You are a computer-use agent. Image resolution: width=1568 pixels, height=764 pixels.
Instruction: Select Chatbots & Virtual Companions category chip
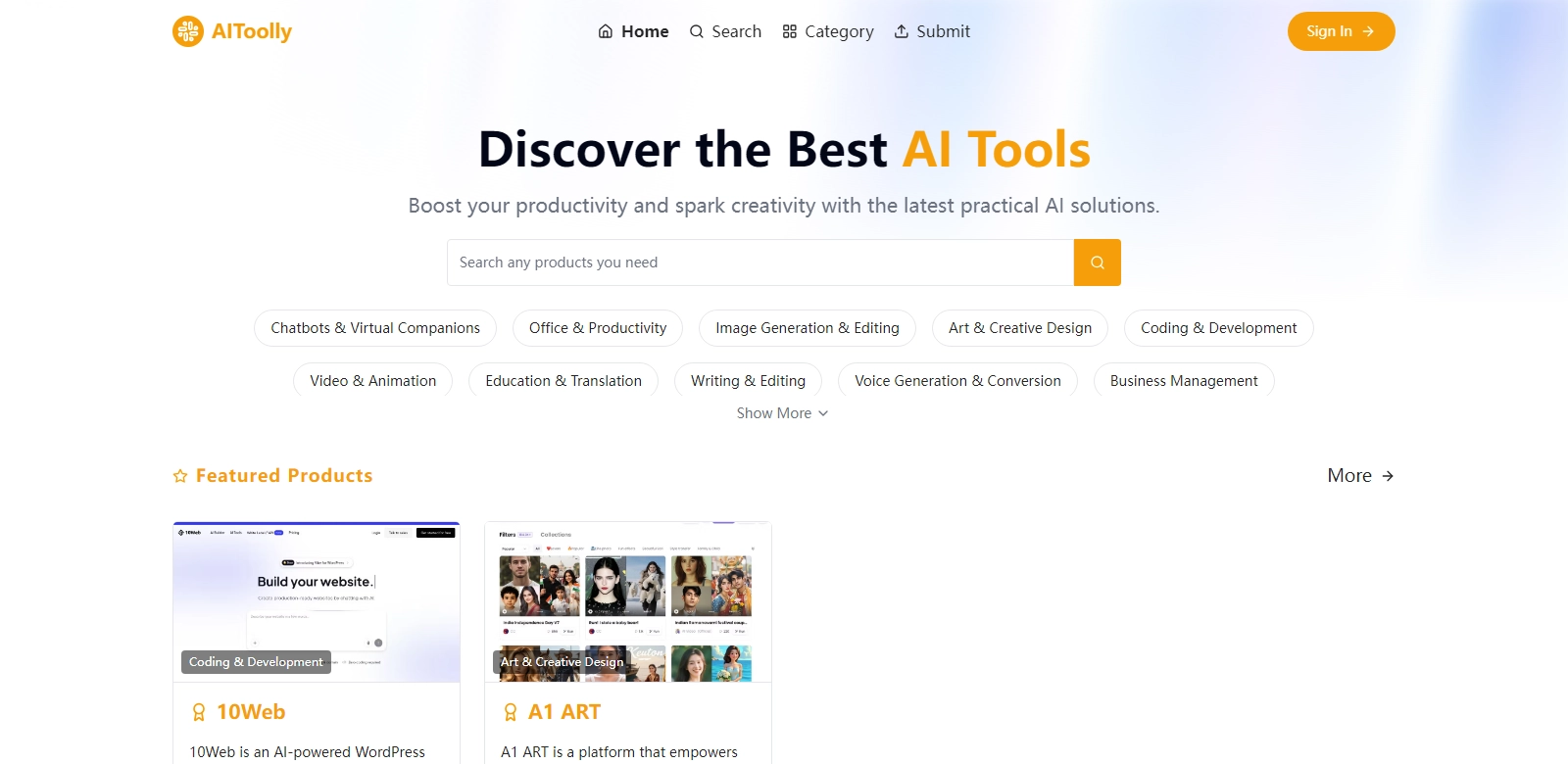point(375,328)
